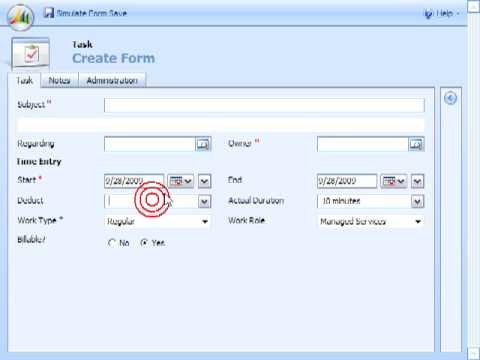This screenshot has width=480, height=360.
Task: Select the Billable Yes radio button
Action: pos(144,243)
